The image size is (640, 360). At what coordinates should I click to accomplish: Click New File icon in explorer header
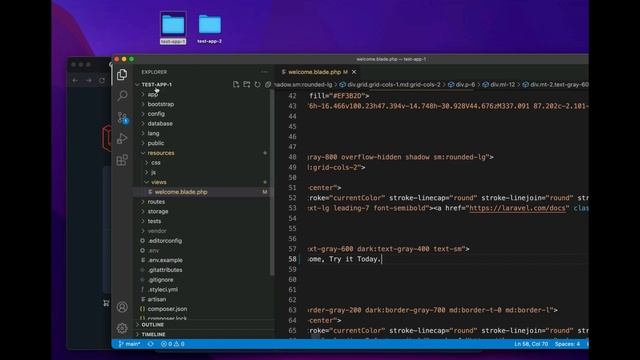[x=236, y=84]
